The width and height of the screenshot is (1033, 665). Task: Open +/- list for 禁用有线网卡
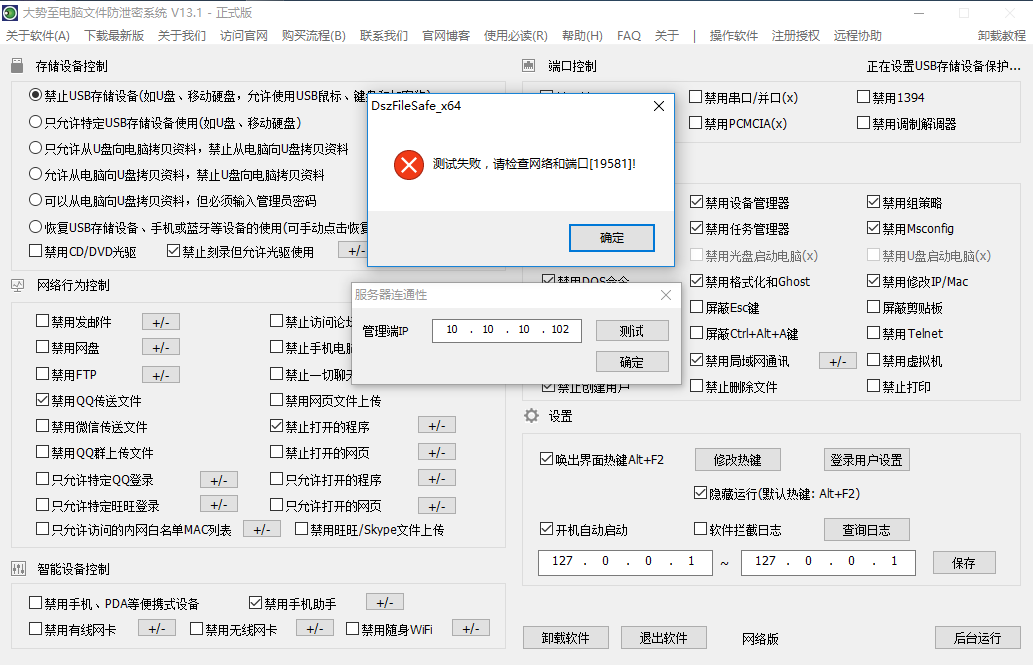[157, 628]
